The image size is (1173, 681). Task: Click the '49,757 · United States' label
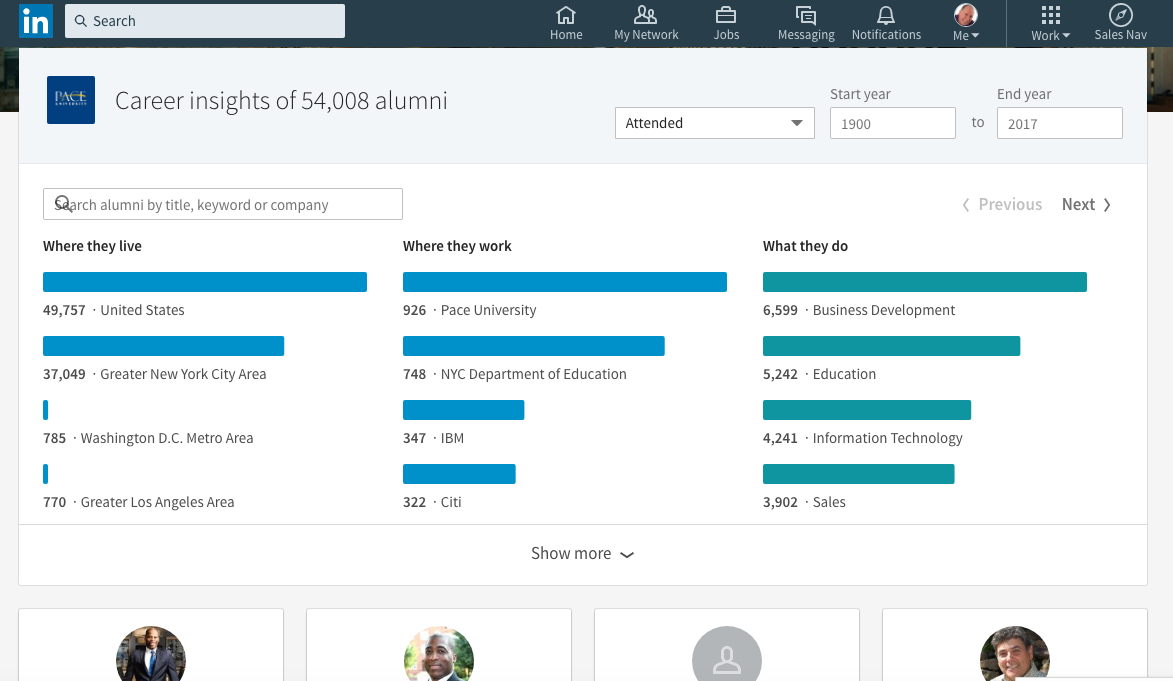114,310
